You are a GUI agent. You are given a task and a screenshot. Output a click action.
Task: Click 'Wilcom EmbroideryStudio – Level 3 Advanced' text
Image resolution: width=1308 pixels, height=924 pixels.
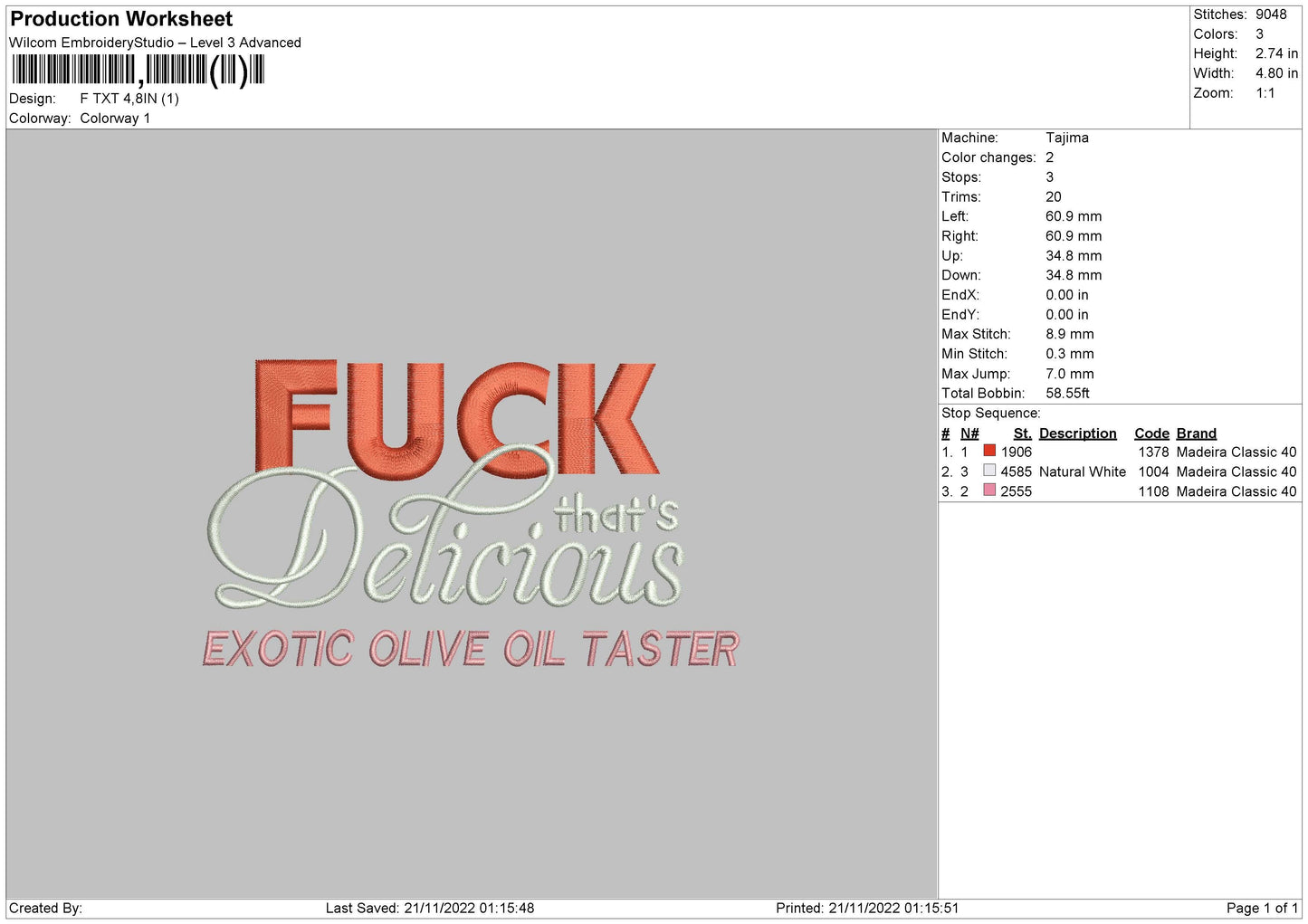(155, 43)
